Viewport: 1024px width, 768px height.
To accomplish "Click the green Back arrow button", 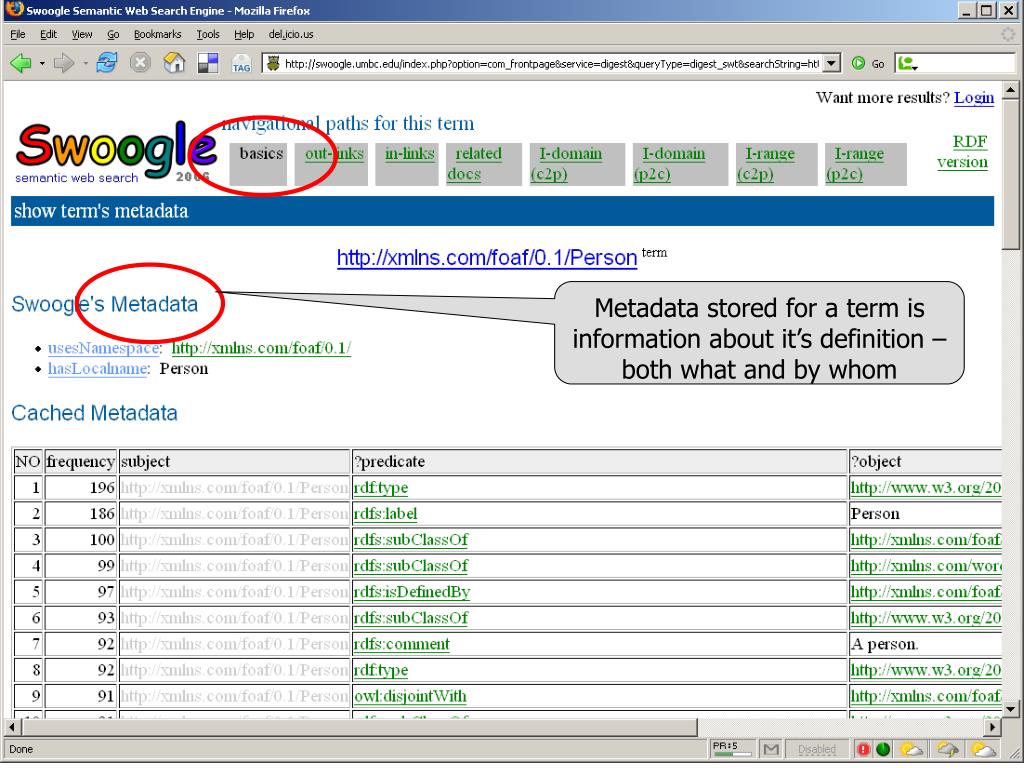I will 21,63.
